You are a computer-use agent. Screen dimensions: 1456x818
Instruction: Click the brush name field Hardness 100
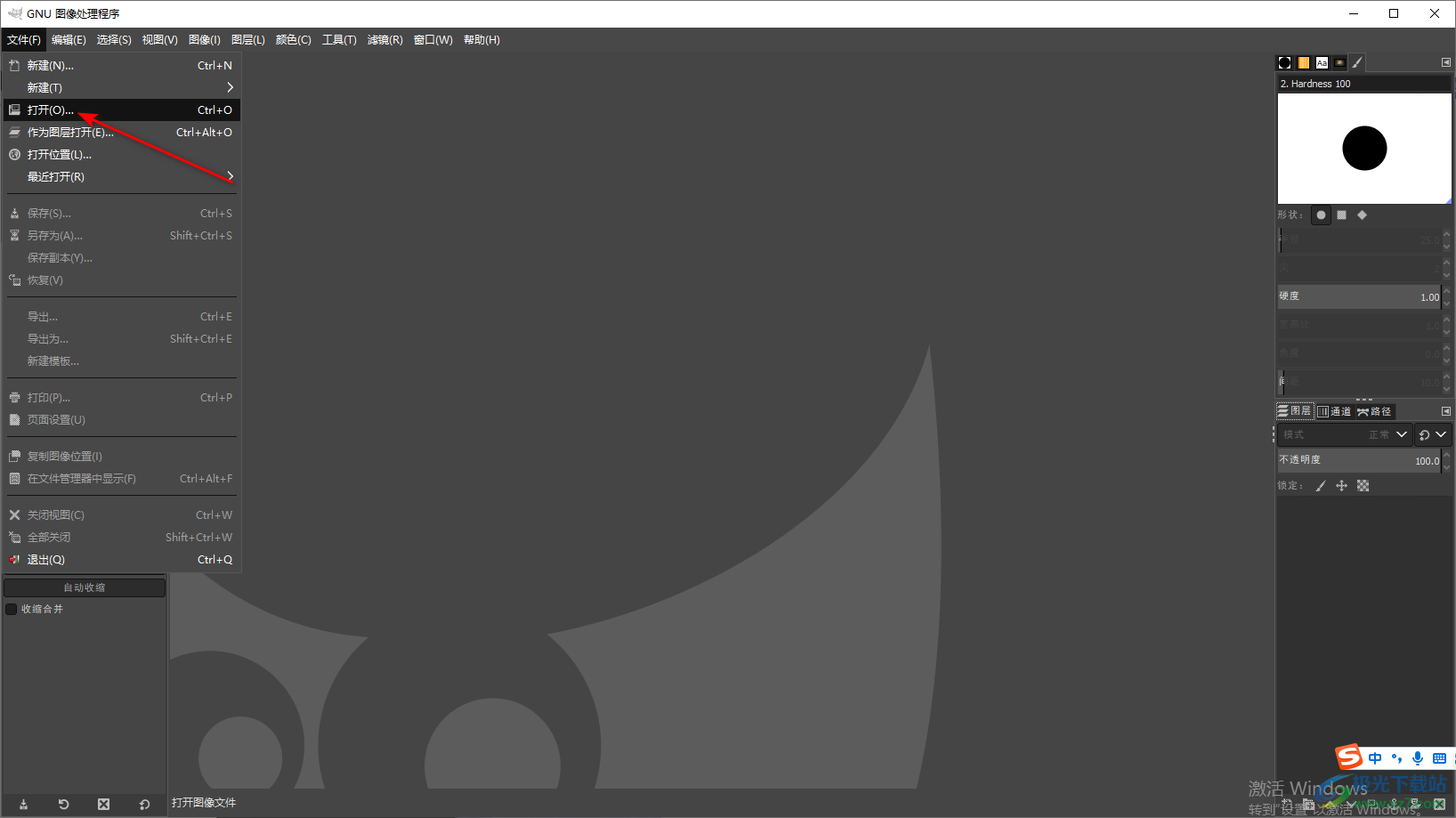pyautogui.click(x=1364, y=84)
